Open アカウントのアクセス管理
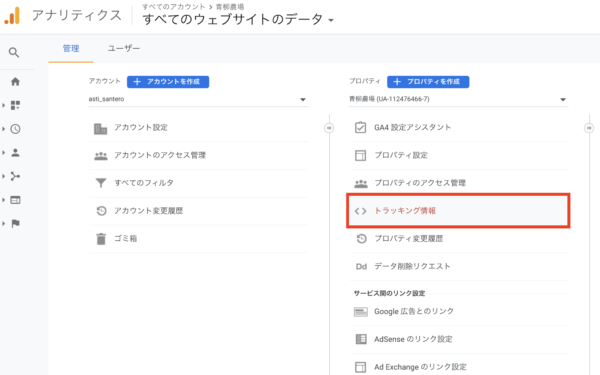The width and height of the screenshot is (600, 375). point(199,155)
